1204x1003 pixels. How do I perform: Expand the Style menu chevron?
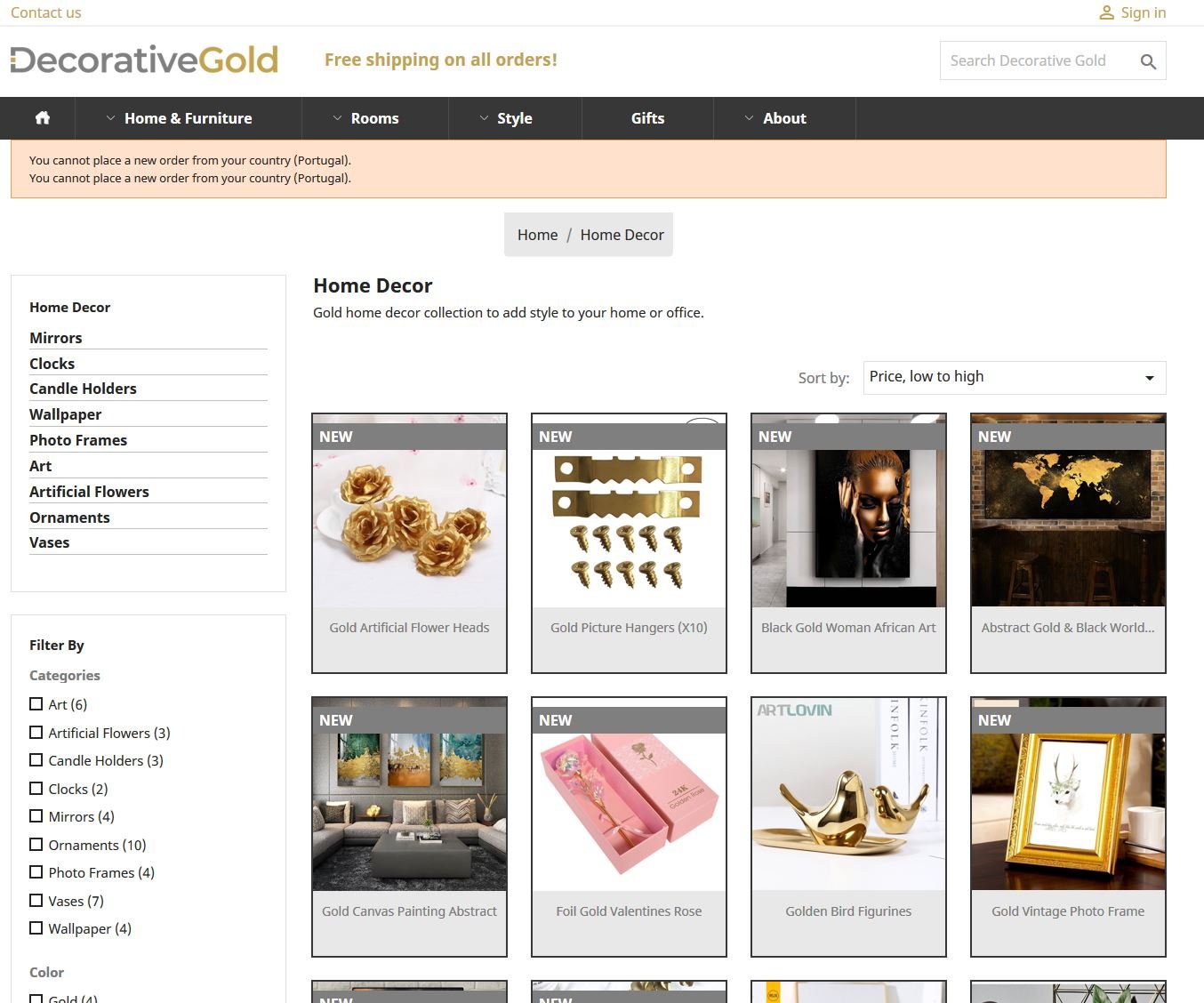click(484, 118)
